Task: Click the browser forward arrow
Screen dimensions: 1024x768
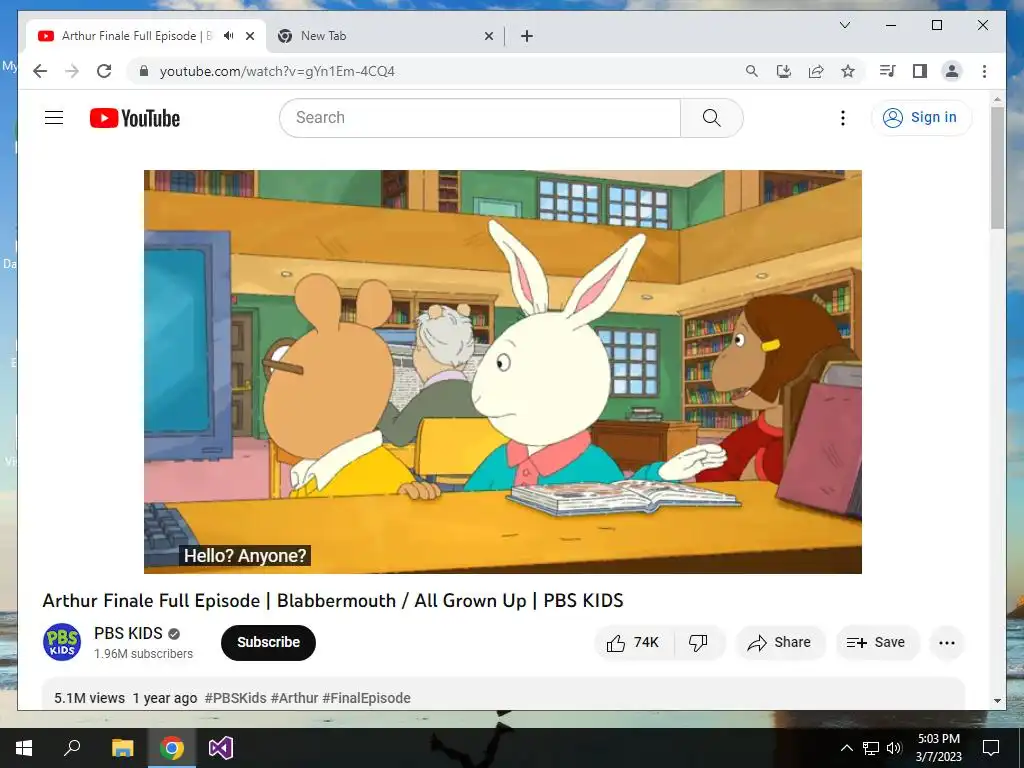Action: (72, 71)
